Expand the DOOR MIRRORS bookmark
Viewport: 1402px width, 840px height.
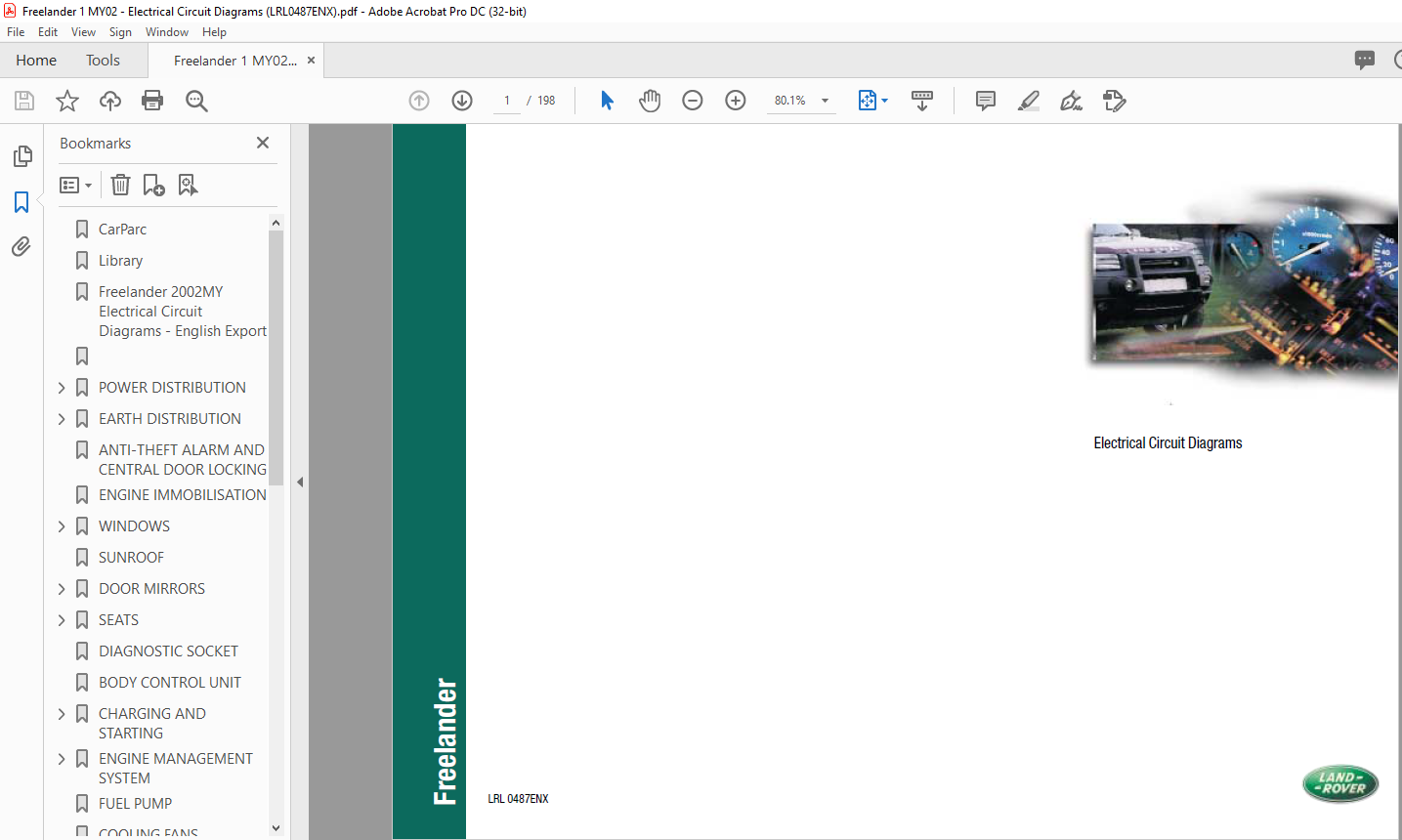tap(62, 589)
